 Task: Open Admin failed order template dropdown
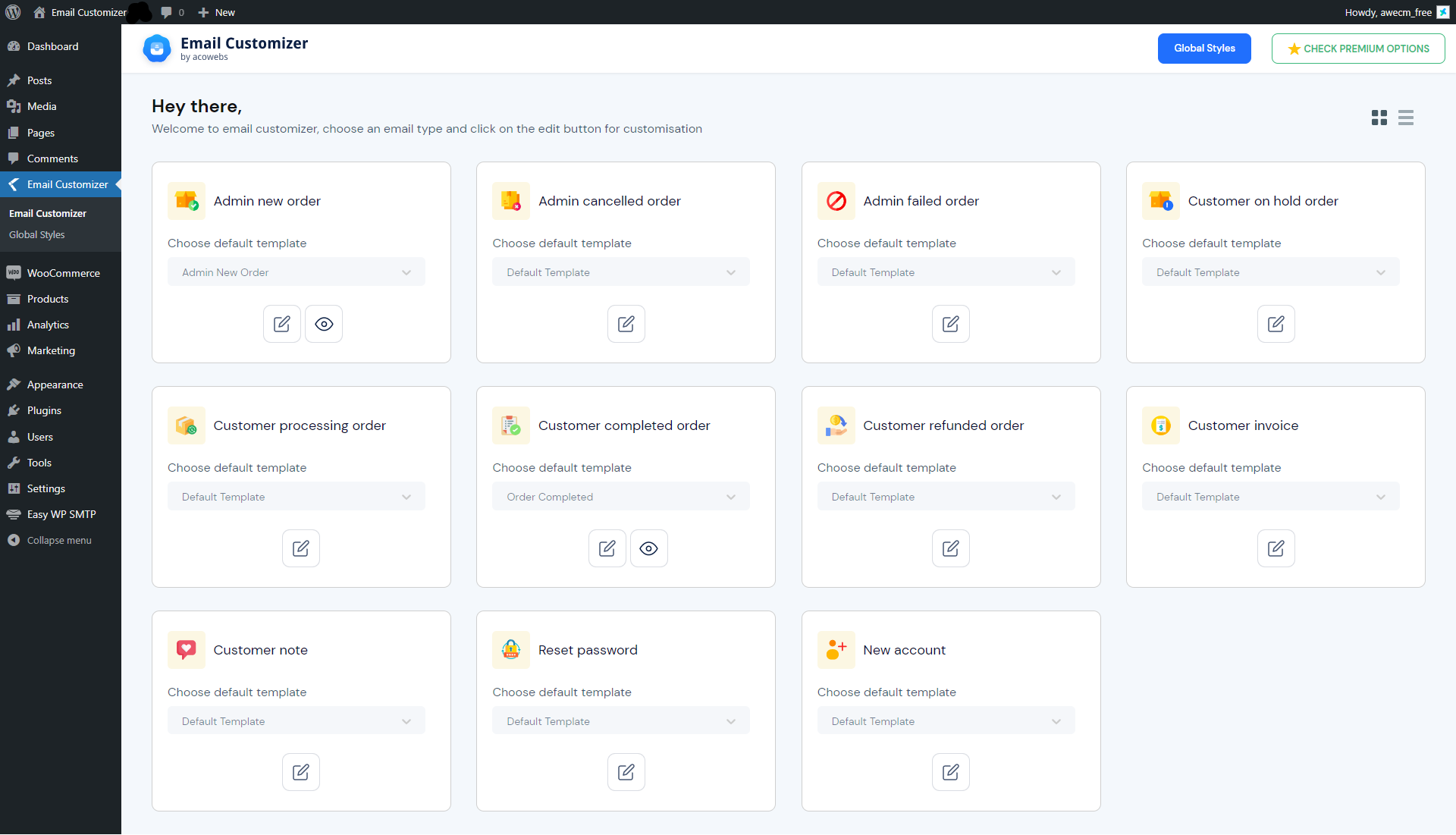pos(946,272)
